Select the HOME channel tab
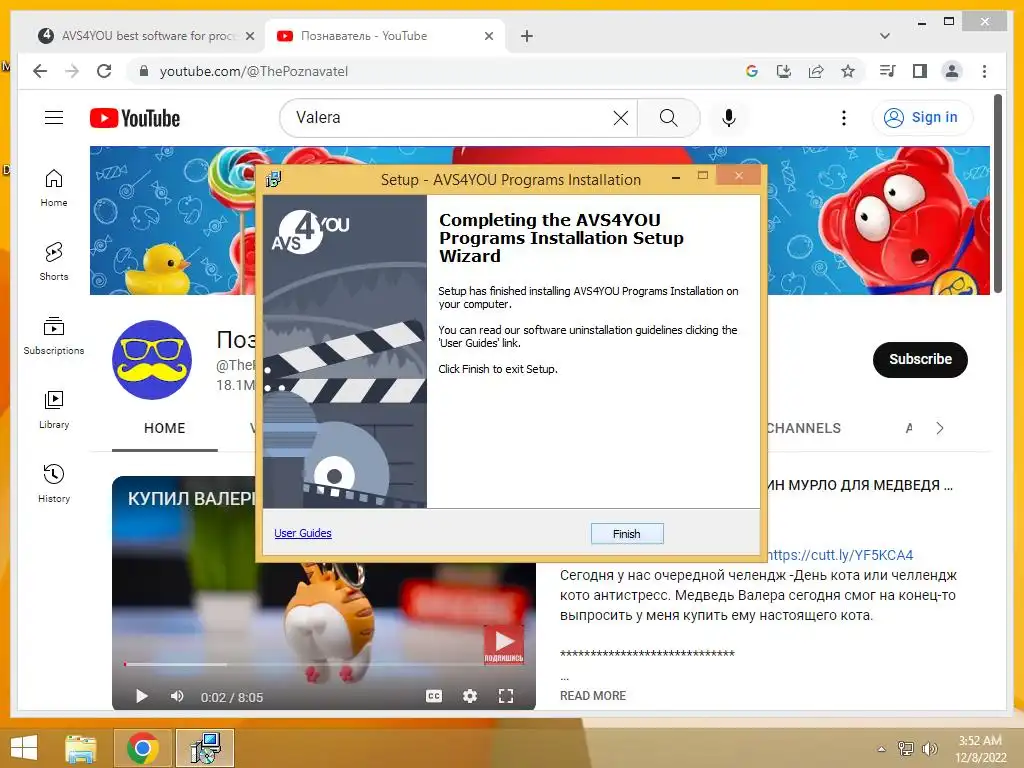 pos(165,428)
